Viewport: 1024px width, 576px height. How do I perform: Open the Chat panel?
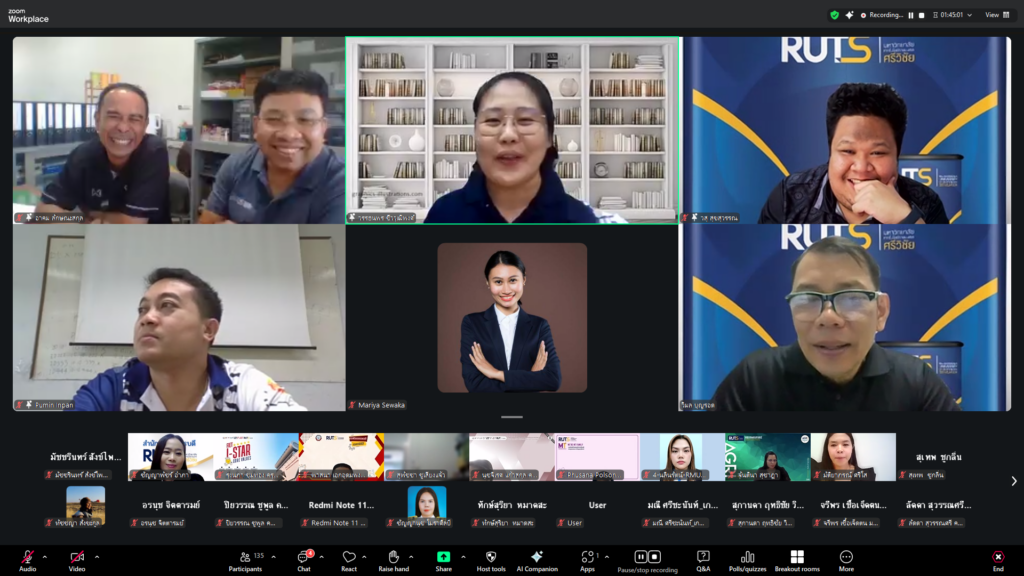pyautogui.click(x=304, y=558)
